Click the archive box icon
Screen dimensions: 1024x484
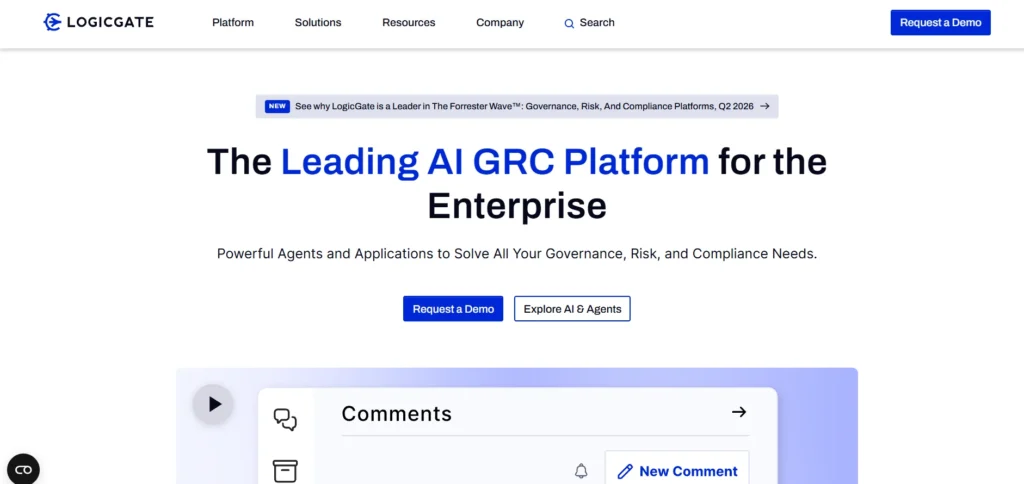click(x=285, y=470)
